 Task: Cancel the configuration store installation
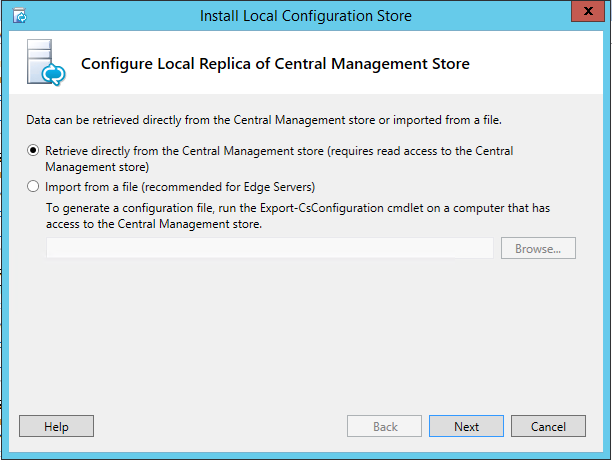click(x=548, y=426)
